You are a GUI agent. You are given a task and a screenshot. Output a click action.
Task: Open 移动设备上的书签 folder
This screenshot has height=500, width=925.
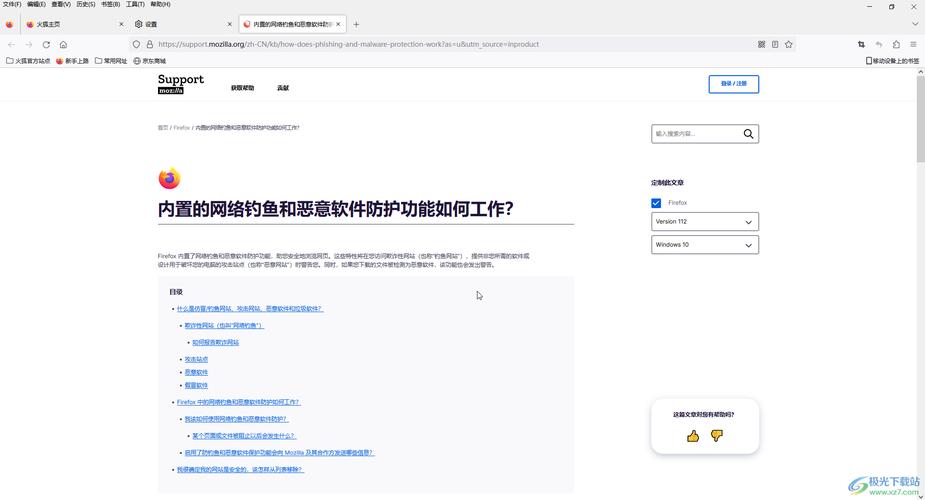892,61
